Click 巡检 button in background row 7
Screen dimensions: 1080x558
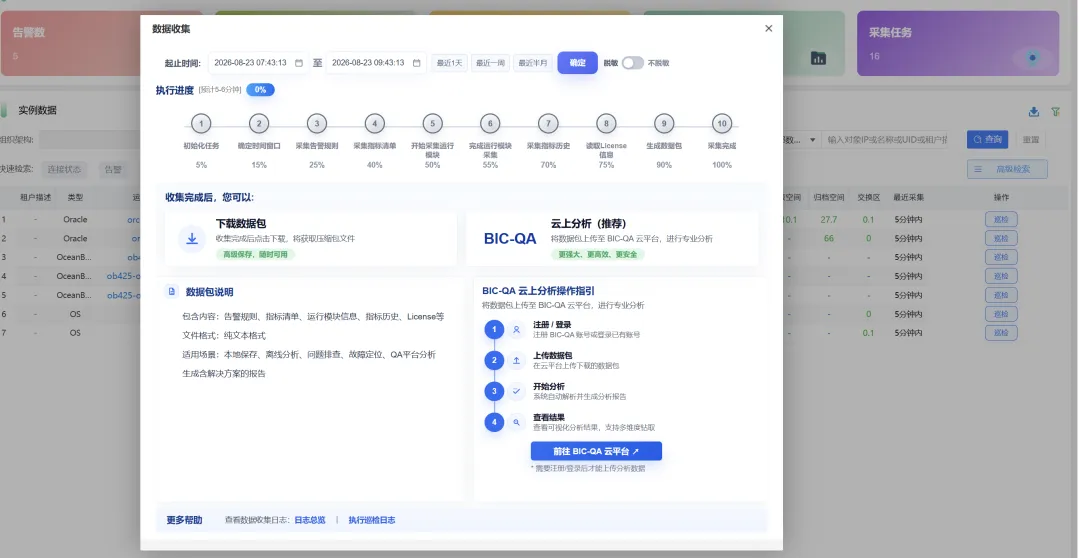(1001, 333)
